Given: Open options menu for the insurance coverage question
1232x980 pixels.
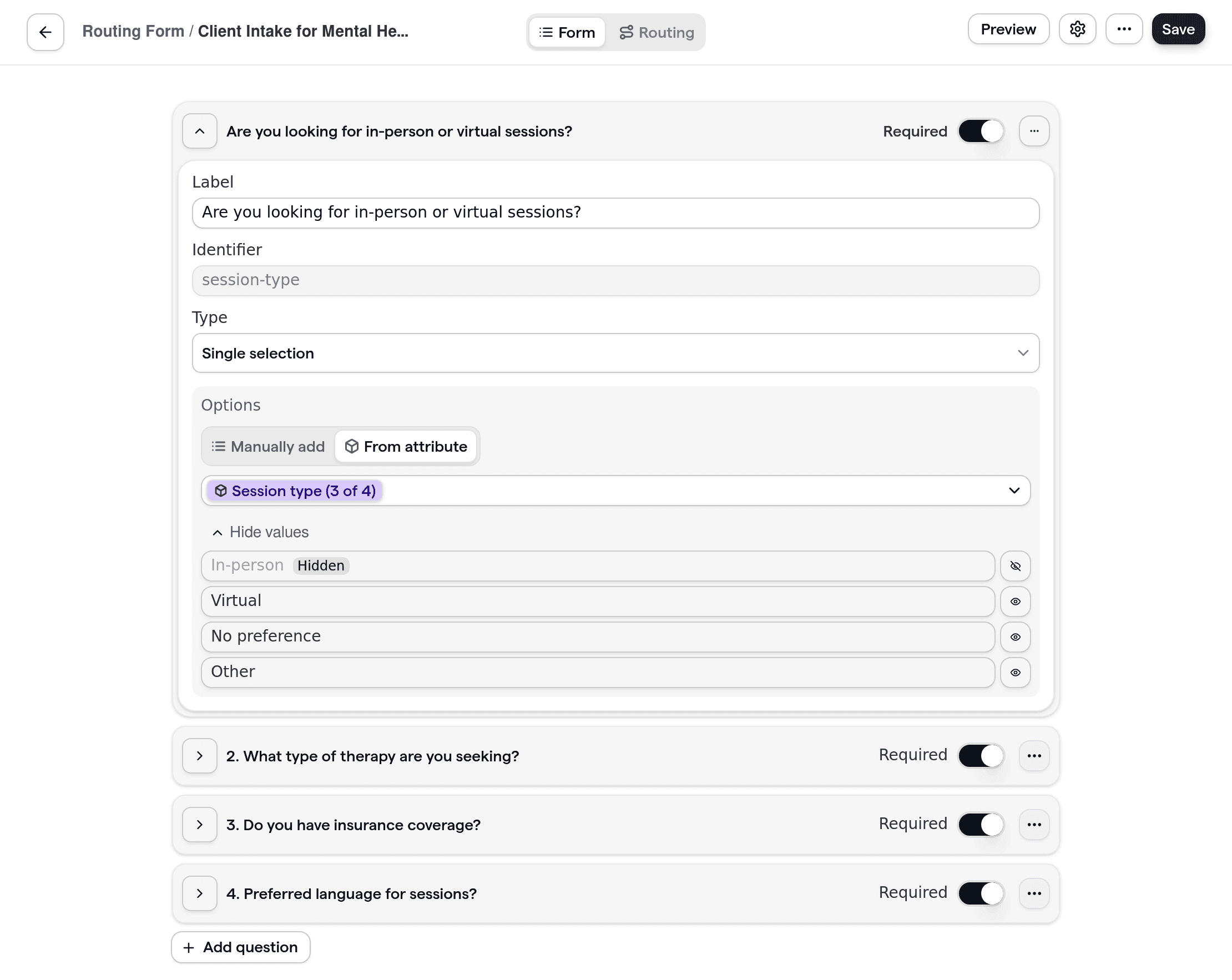Looking at the screenshot, I should [x=1034, y=825].
